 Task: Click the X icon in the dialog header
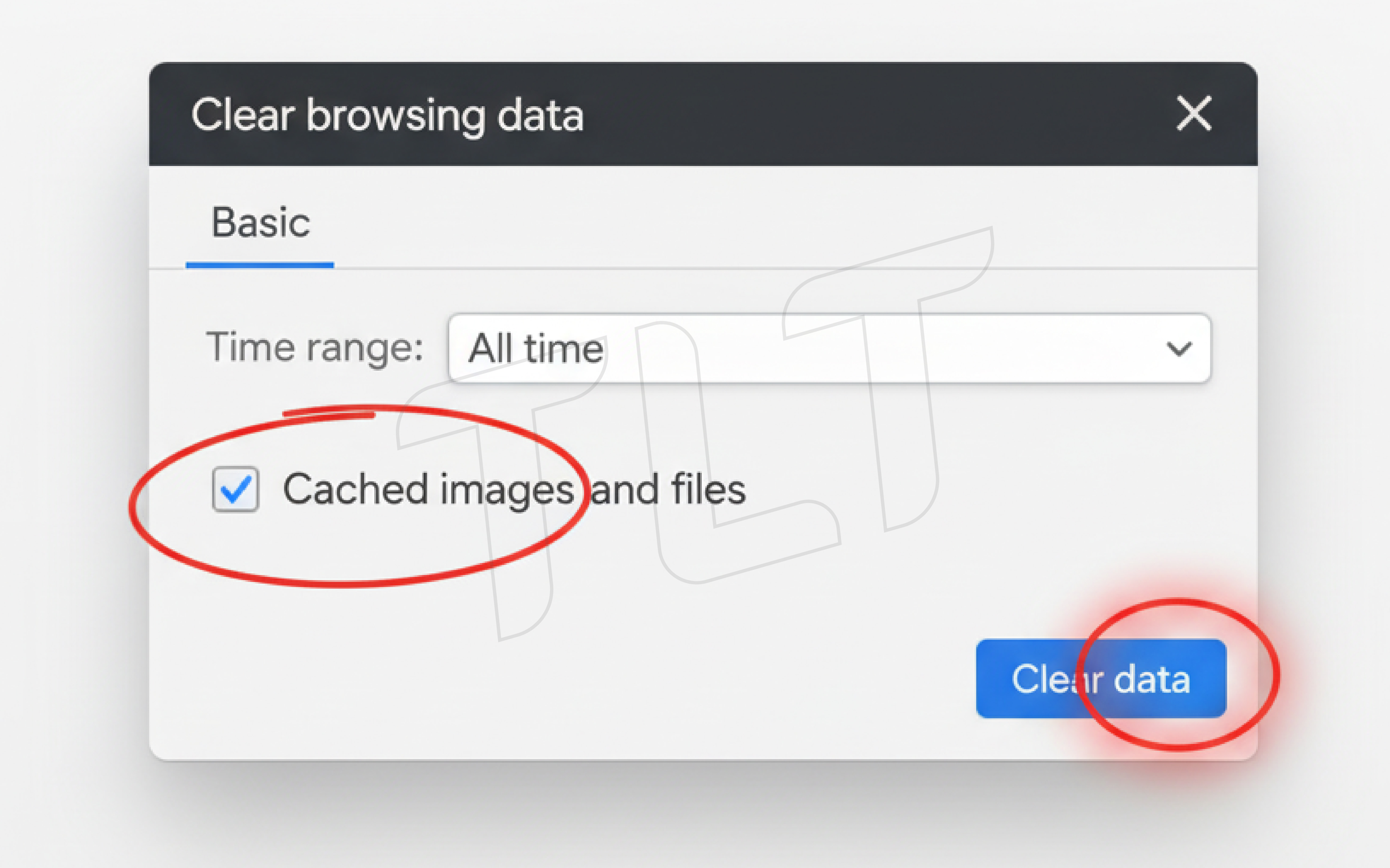click(1194, 114)
